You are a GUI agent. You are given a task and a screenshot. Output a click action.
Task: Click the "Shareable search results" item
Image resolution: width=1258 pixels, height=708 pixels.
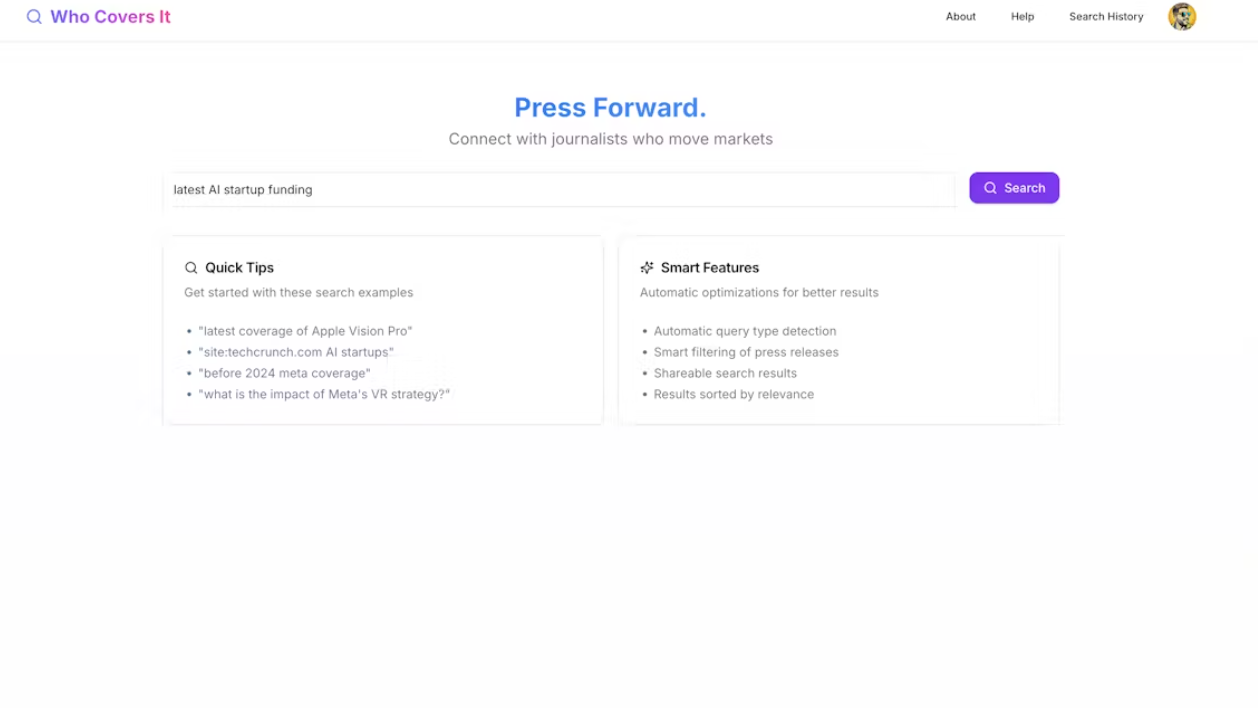tap(725, 373)
